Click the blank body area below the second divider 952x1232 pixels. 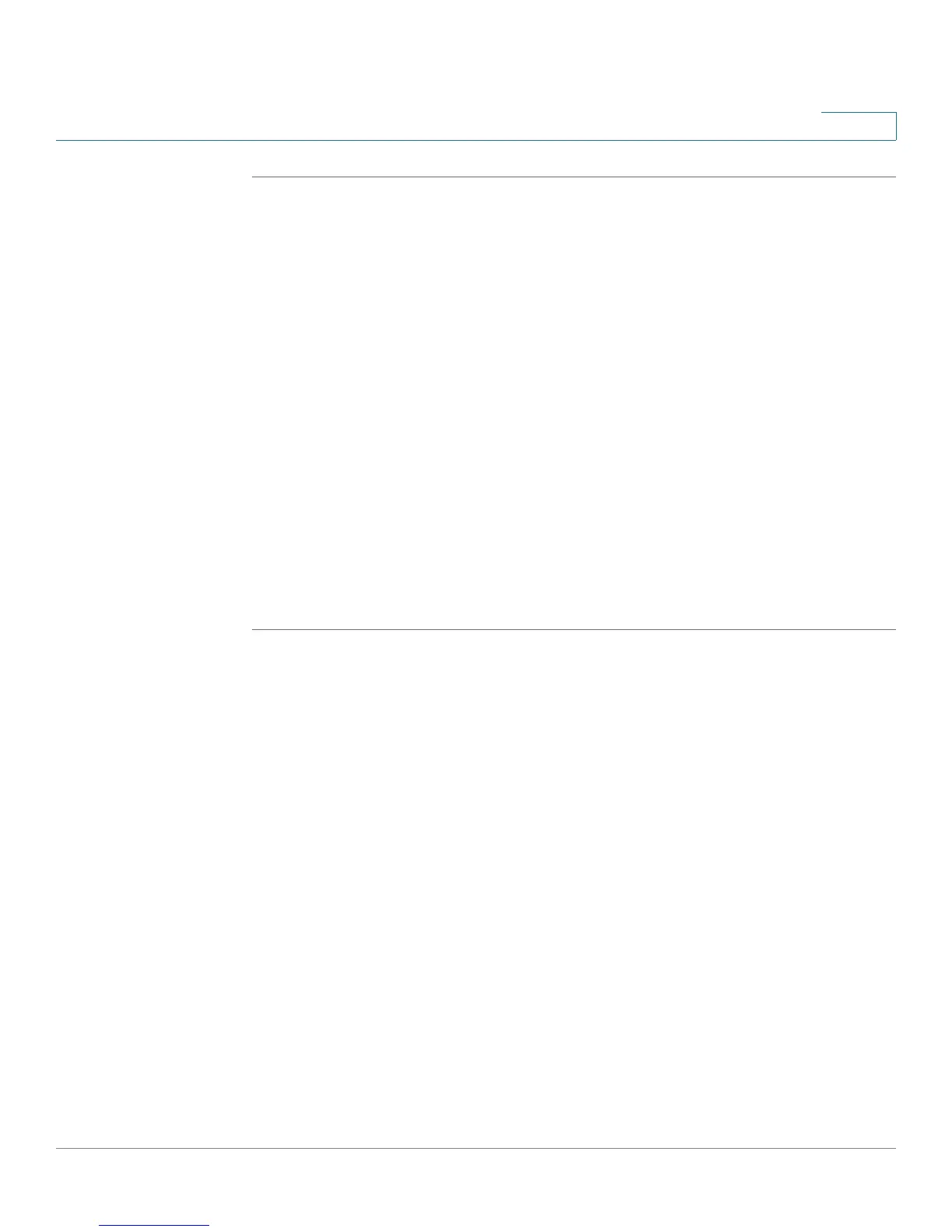point(574,888)
